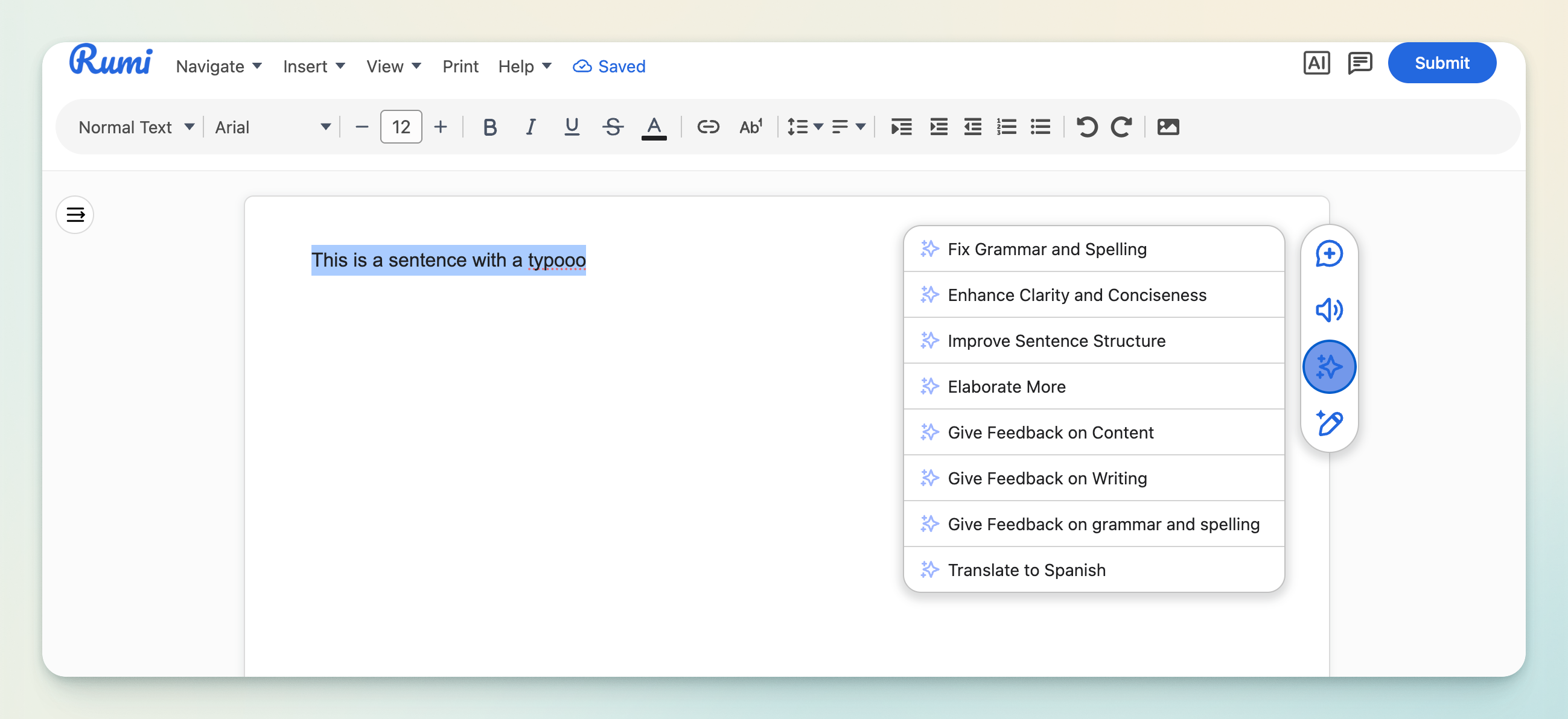Open the comments panel icon

click(1359, 63)
